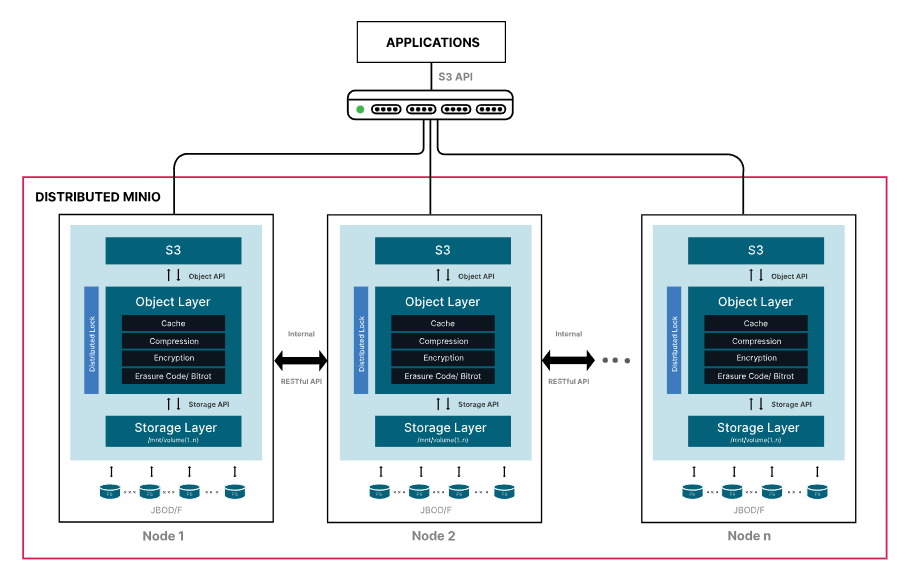
Task: Click the Storage API up-down arrows in Node n
Action: pos(756,404)
